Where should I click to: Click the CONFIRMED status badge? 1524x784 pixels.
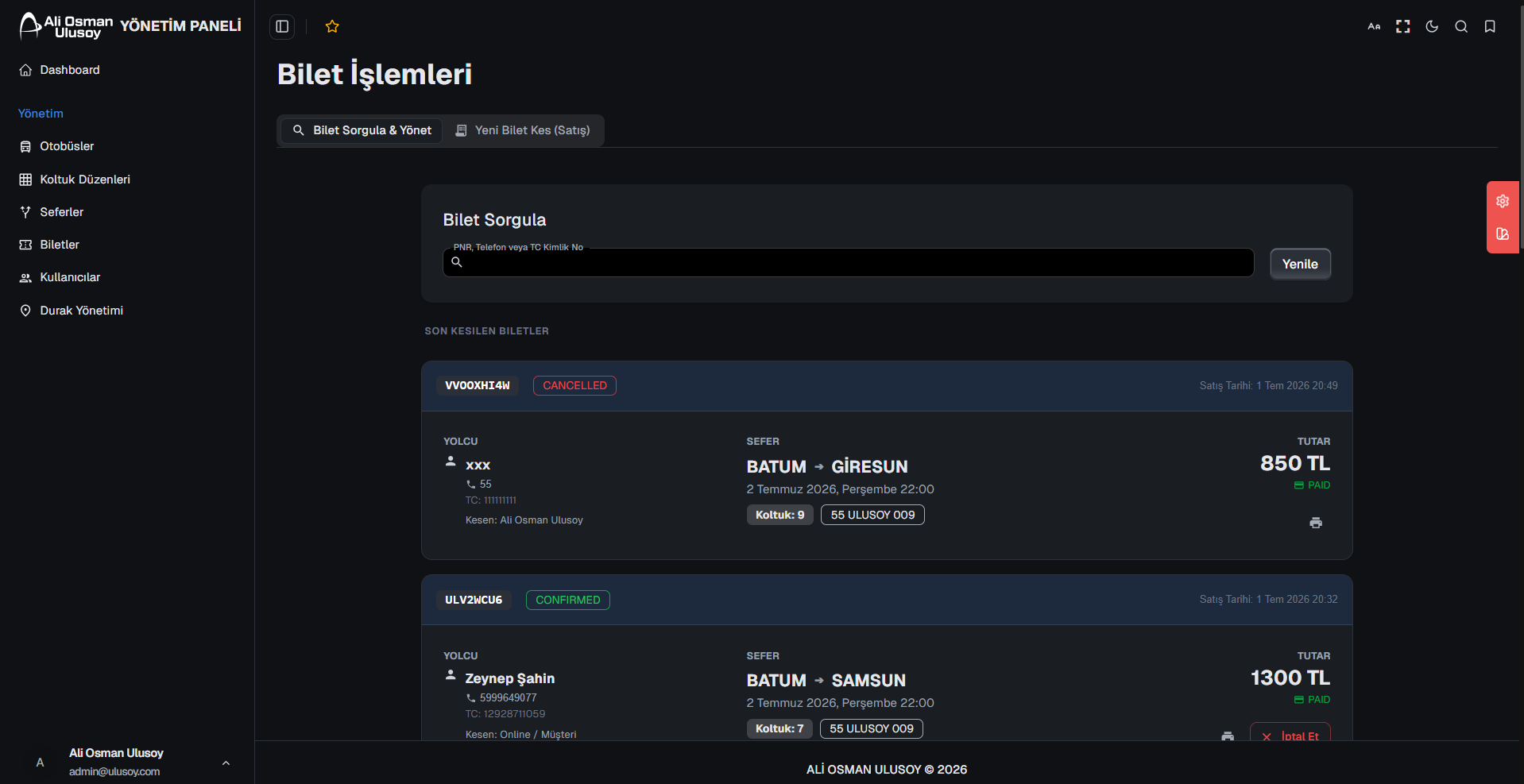[568, 600]
